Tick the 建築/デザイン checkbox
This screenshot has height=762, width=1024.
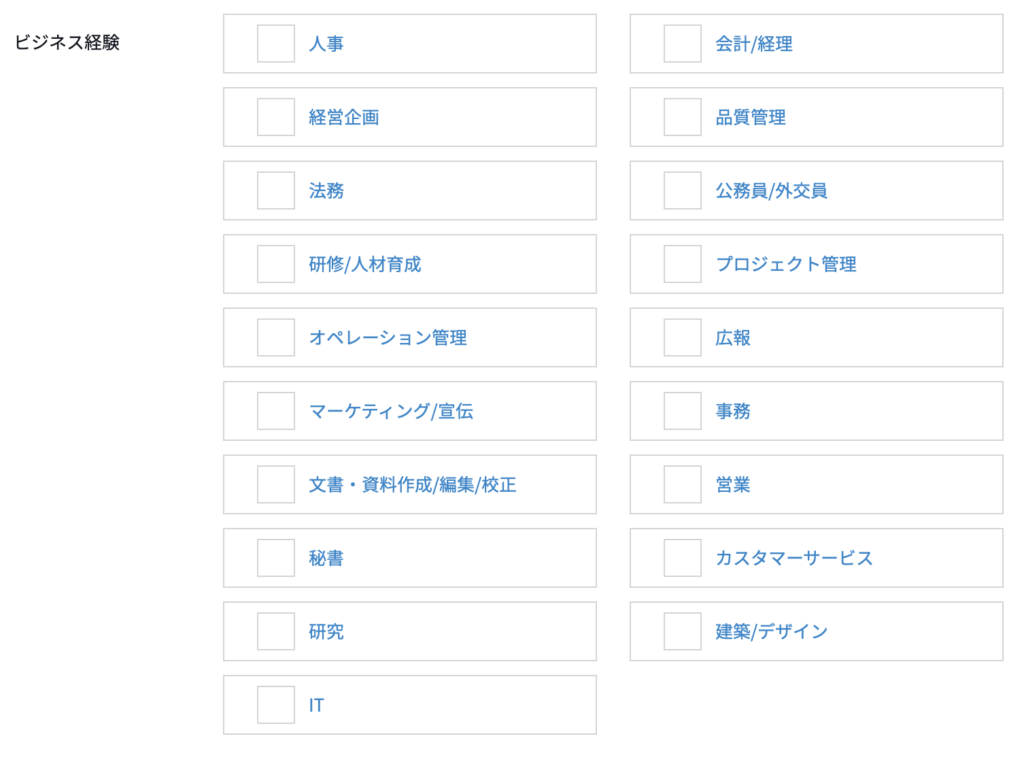click(x=682, y=632)
